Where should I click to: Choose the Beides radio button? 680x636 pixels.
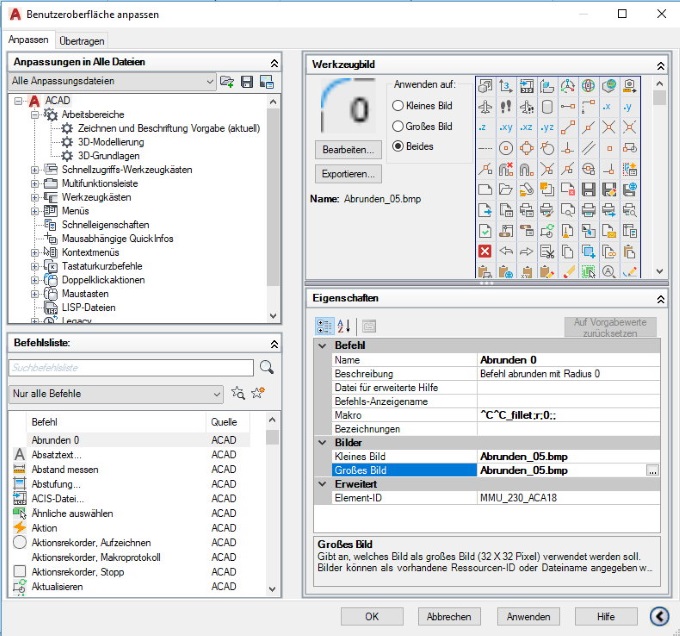(398, 146)
